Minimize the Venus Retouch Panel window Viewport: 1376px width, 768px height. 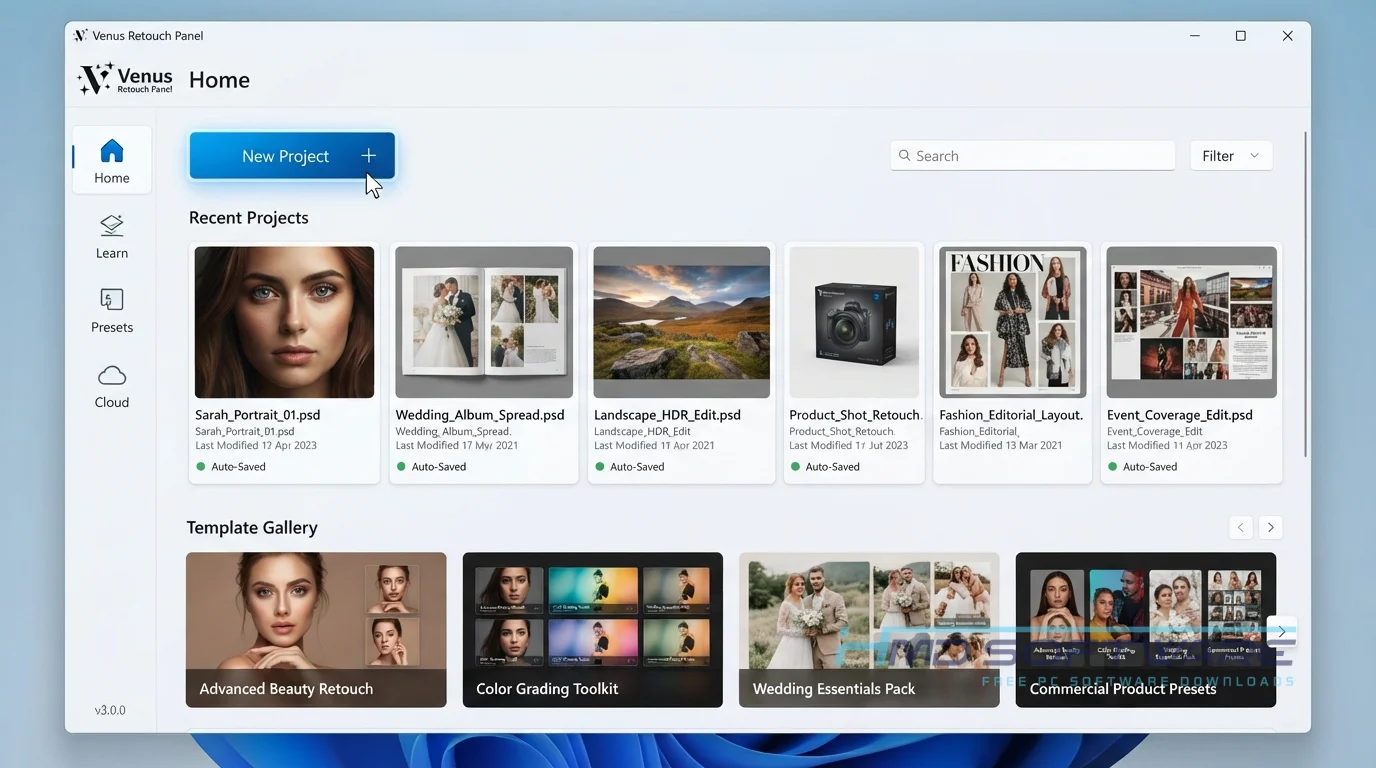[1194, 36]
